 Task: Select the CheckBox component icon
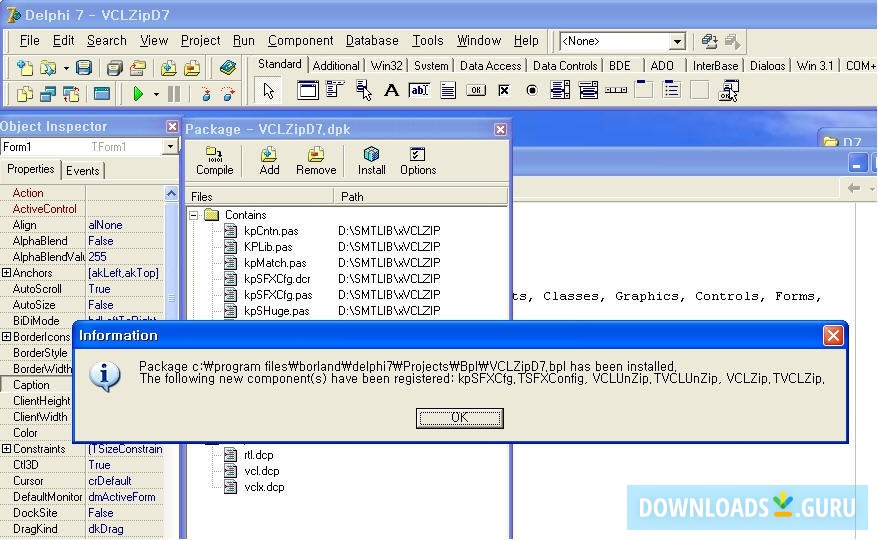[x=504, y=90]
